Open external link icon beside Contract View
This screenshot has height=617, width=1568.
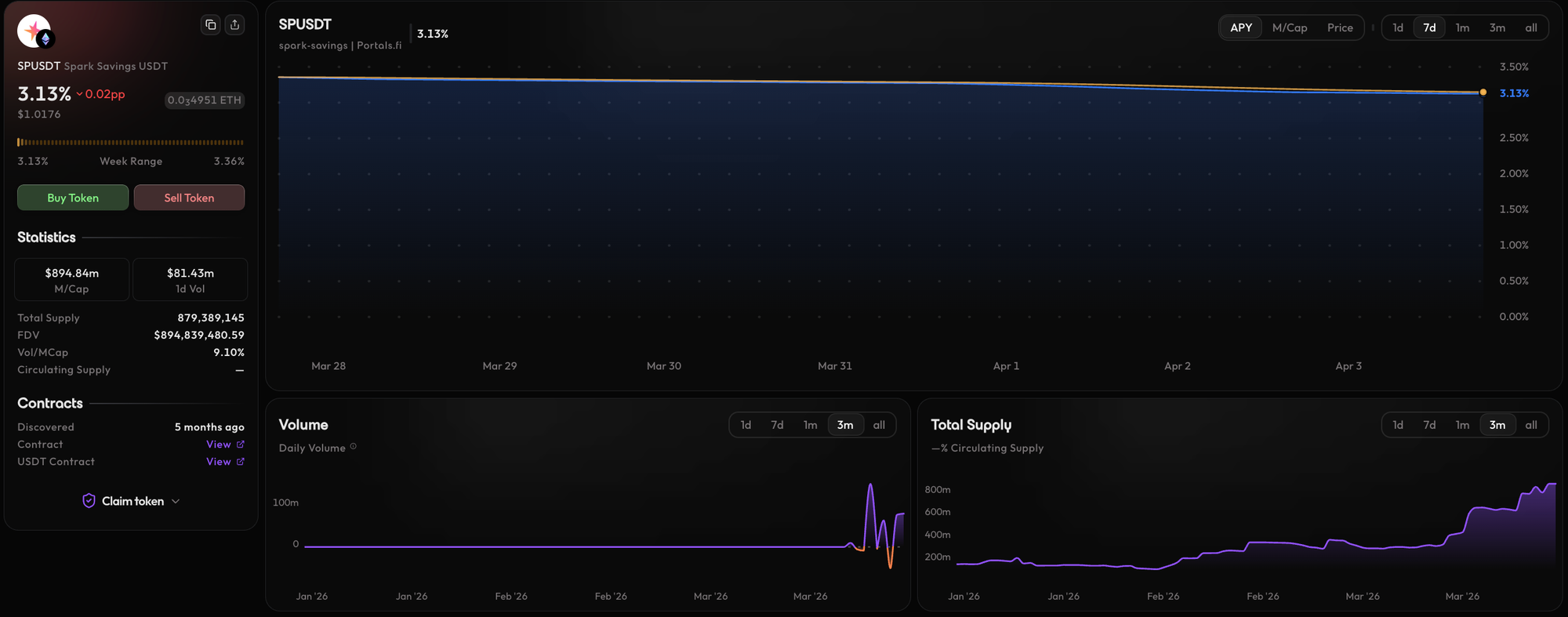pyautogui.click(x=241, y=445)
